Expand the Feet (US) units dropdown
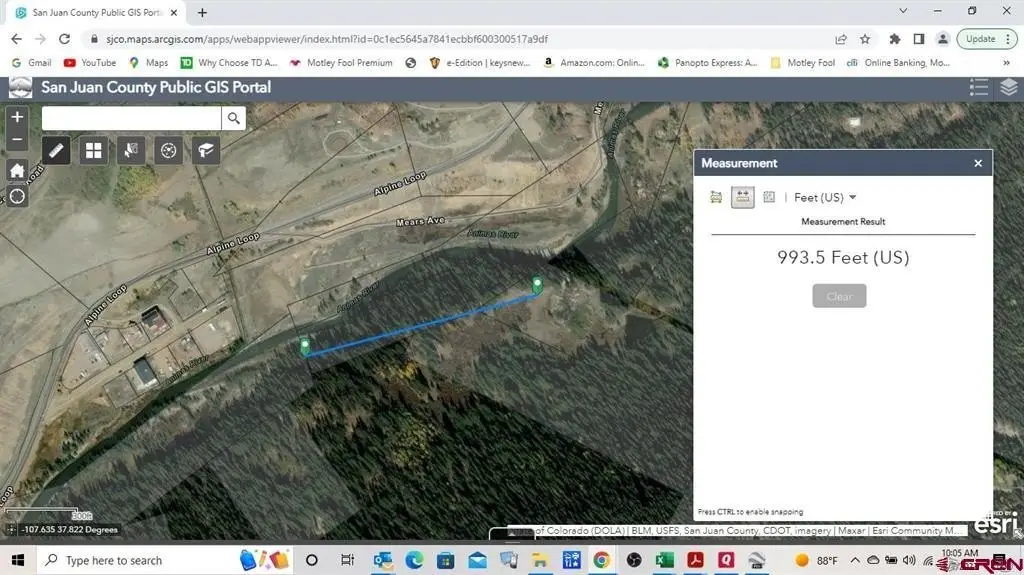The width and height of the screenshot is (1024, 575). (825, 198)
